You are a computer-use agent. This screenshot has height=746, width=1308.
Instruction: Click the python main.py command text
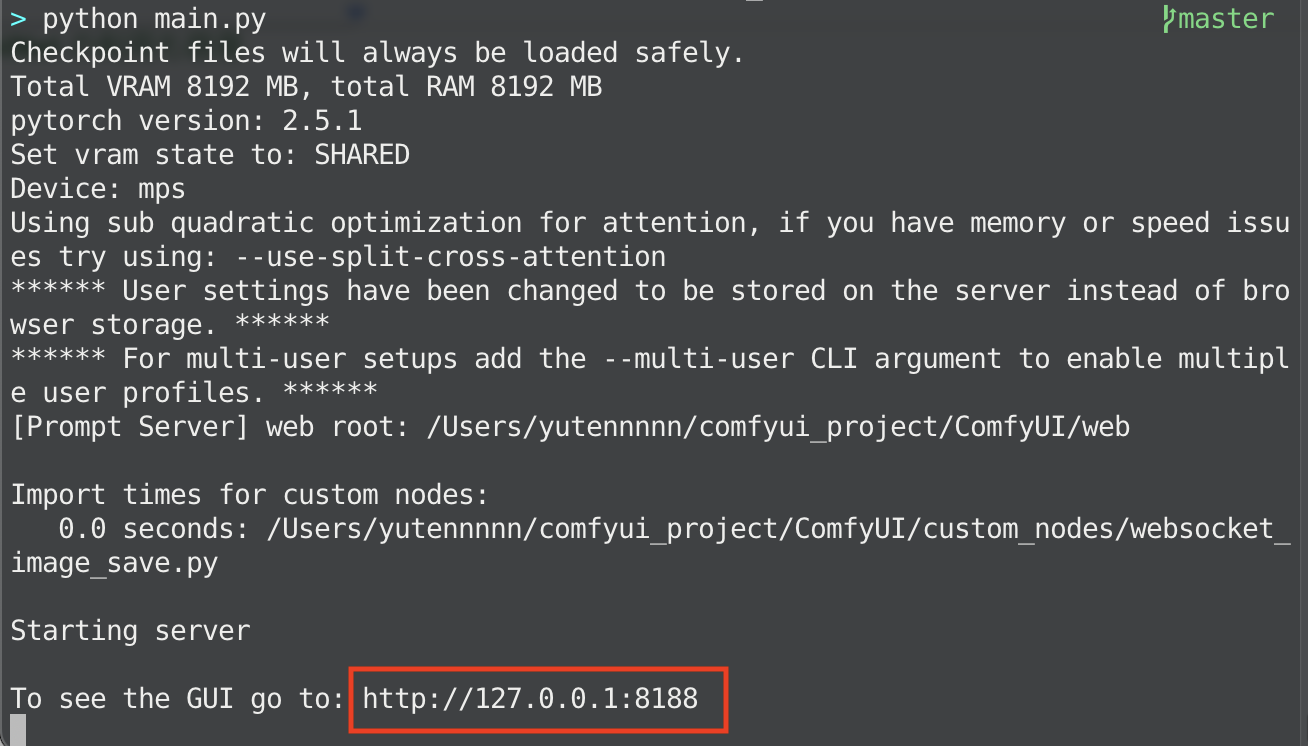pyautogui.click(x=153, y=19)
